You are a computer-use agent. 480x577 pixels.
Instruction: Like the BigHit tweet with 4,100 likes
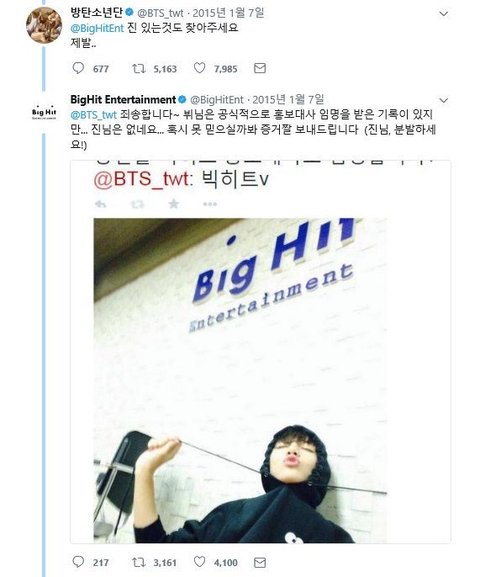coord(199,562)
